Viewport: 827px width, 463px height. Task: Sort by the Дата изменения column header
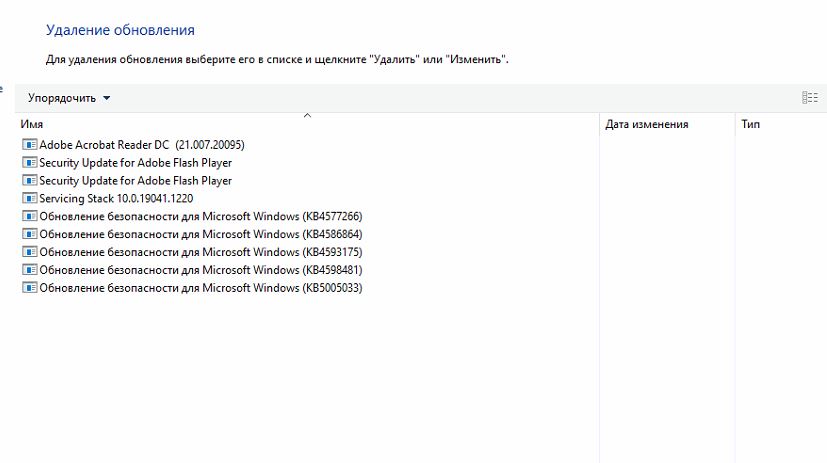(646, 125)
